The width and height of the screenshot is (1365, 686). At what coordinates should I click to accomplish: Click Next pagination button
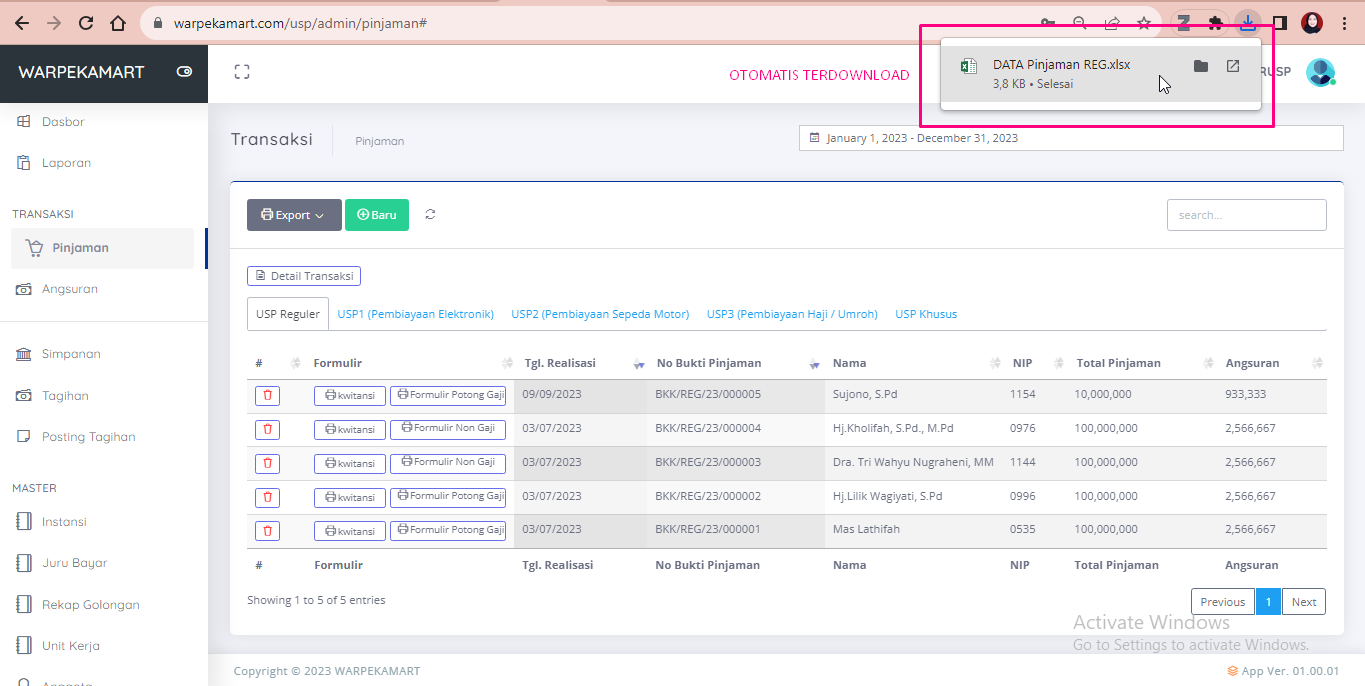pyautogui.click(x=1304, y=601)
